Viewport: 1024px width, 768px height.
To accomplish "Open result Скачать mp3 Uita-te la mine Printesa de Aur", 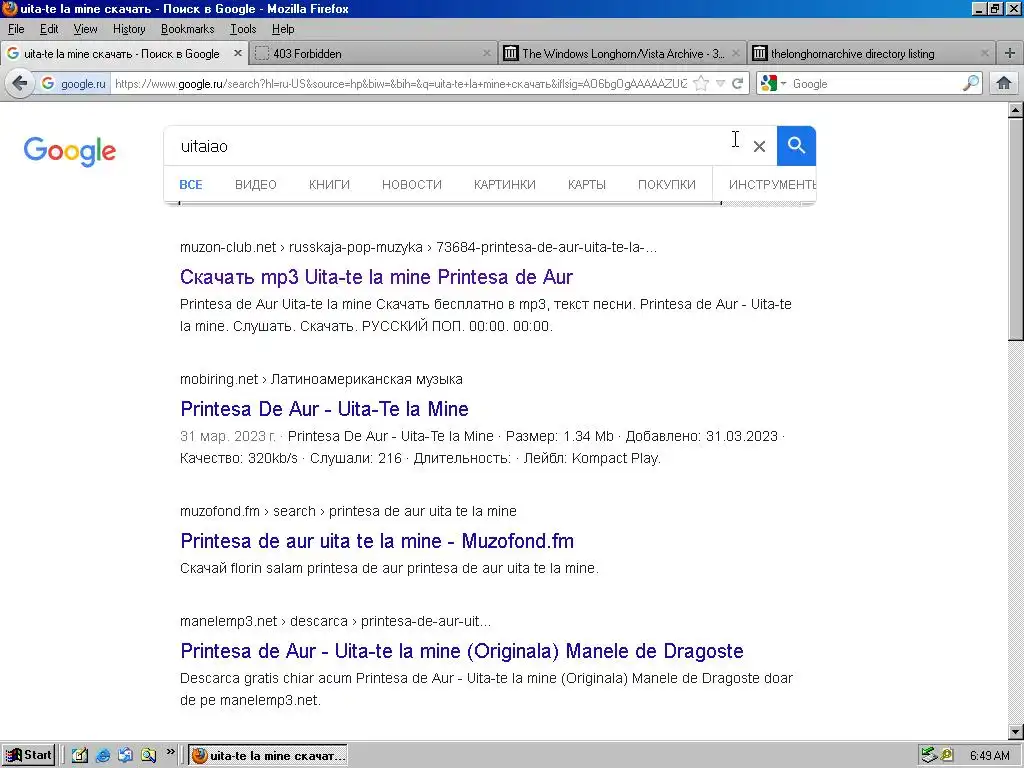I will click(376, 277).
